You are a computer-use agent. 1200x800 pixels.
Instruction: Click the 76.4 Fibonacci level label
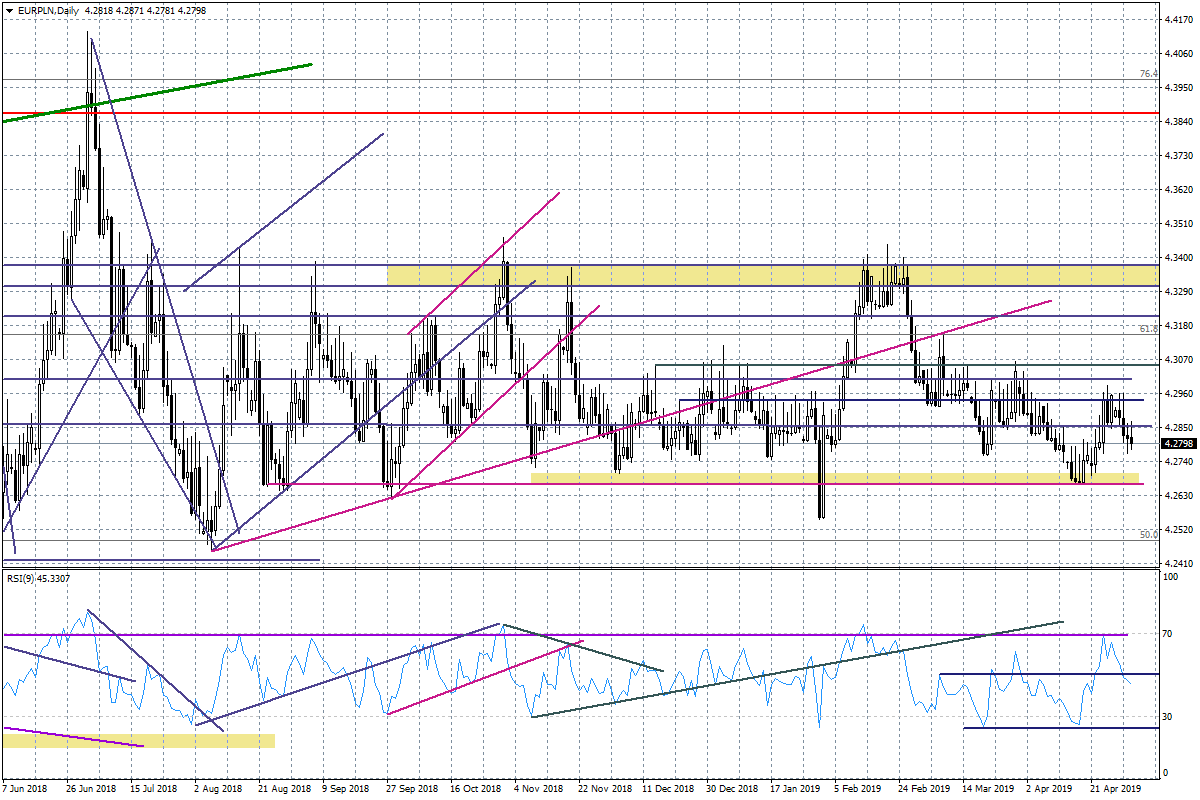(x=1148, y=74)
